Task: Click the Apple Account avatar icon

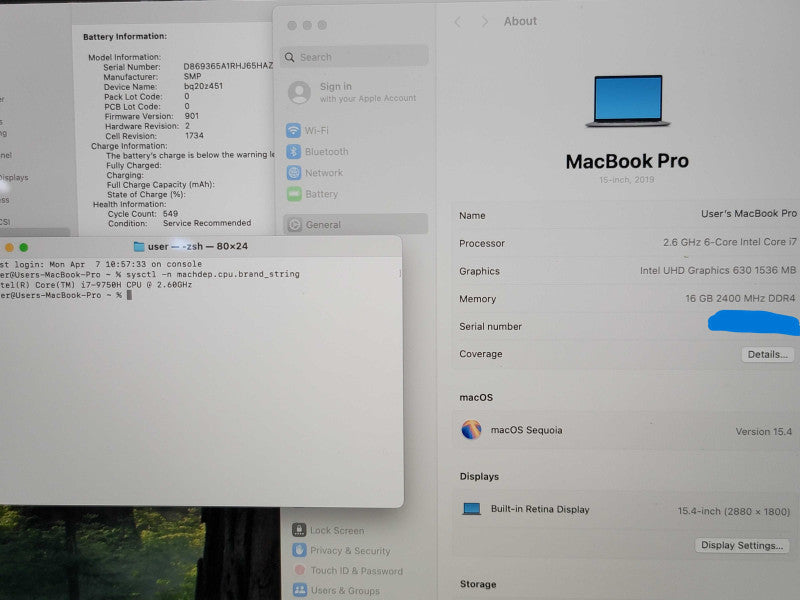Action: [299, 92]
